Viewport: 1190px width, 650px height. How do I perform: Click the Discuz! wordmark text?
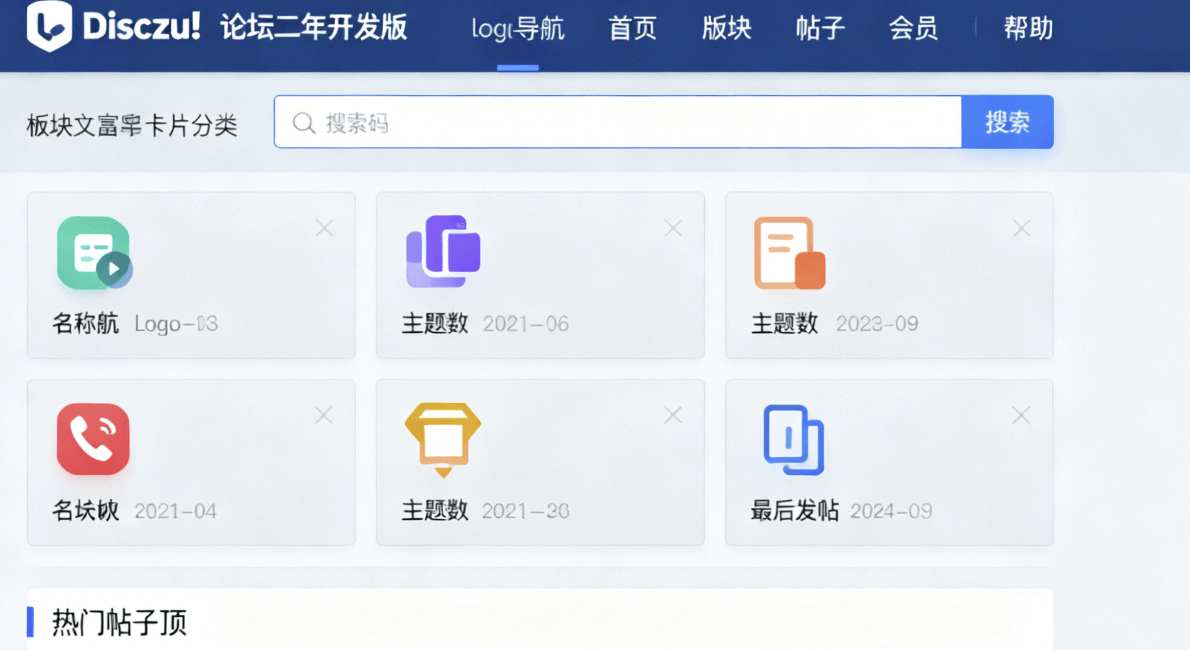(141, 27)
